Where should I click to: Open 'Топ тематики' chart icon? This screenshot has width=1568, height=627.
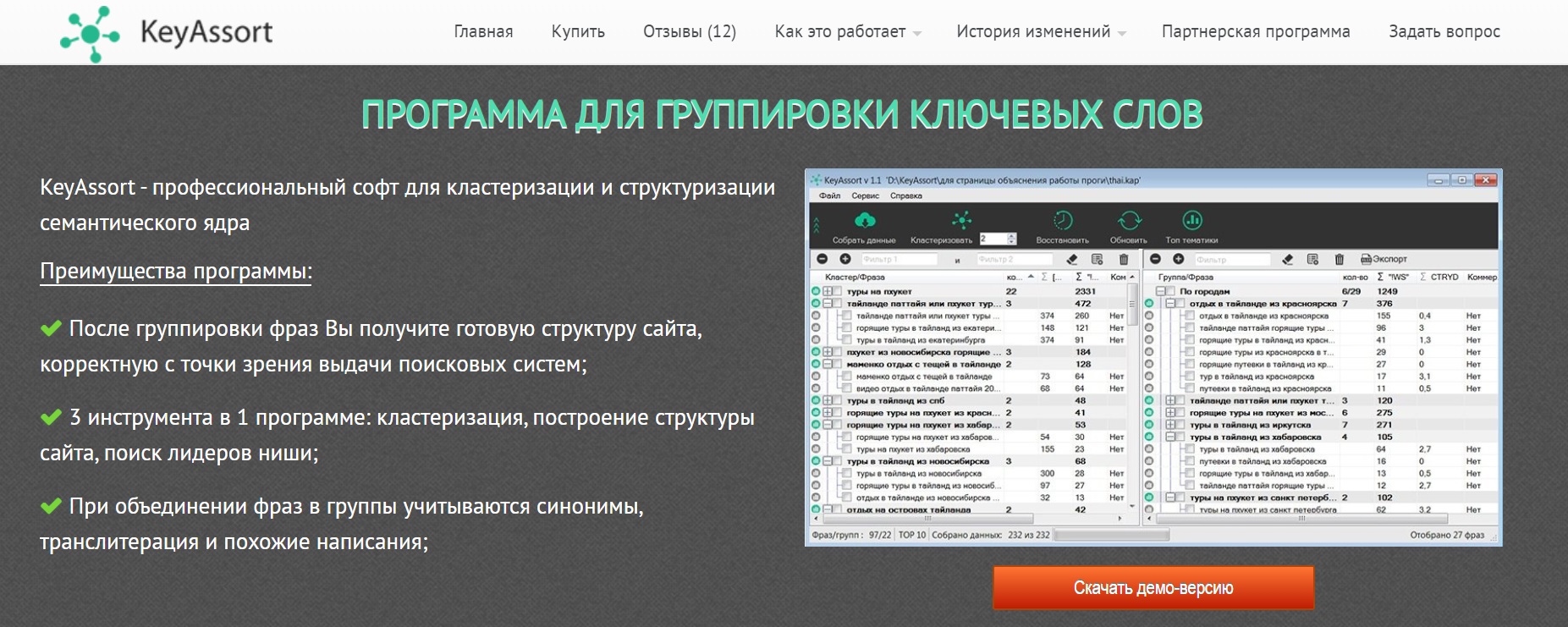point(1191,221)
